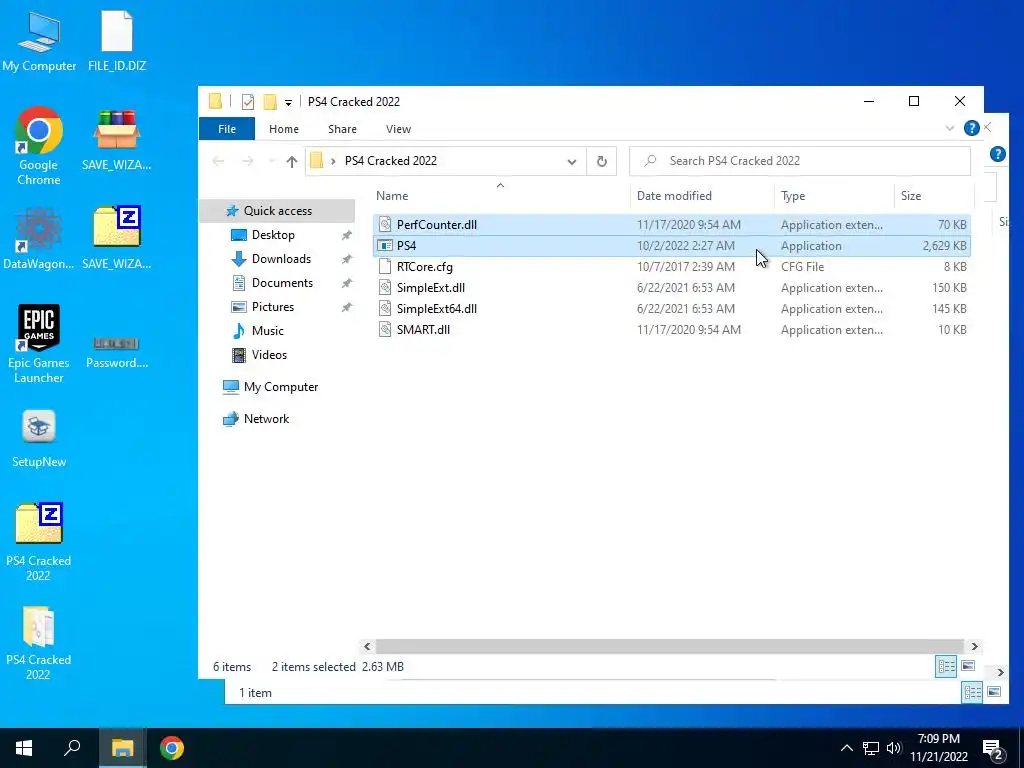Click the horizontal scrollbar right arrow

pyautogui.click(x=974, y=646)
